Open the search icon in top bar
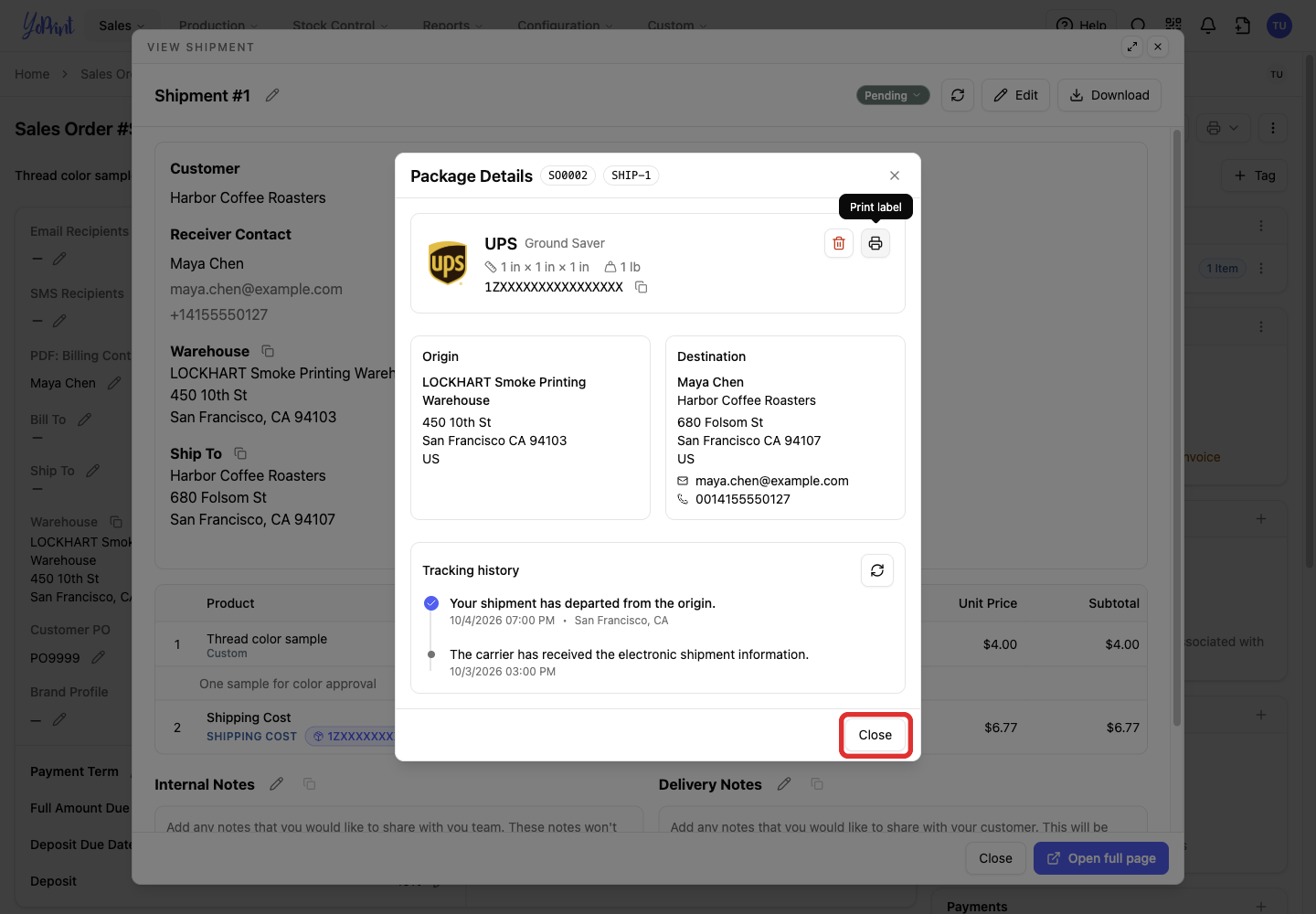The width and height of the screenshot is (1316, 914). click(x=1138, y=26)
